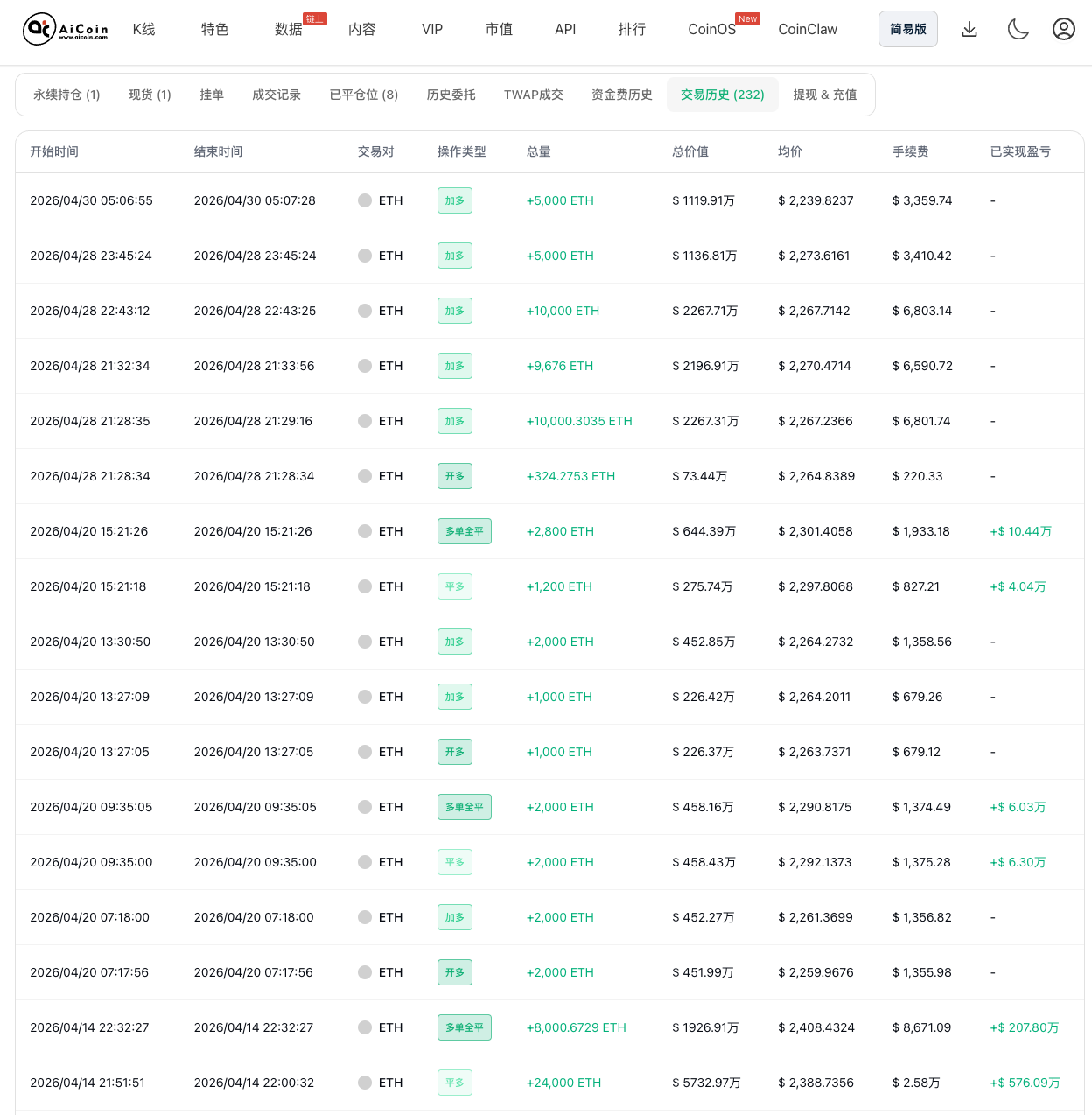Viewport: 1092px width, 1115px height.
Task: Click the 结束时间 column header
Action: coord(219,151)
